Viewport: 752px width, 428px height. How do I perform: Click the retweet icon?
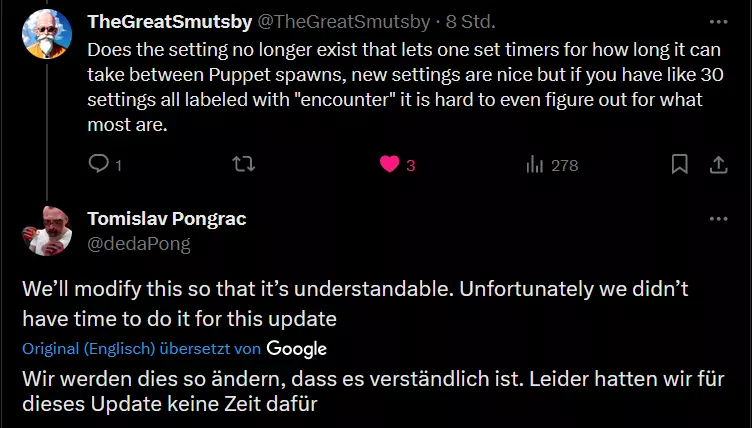coord(242,164)
